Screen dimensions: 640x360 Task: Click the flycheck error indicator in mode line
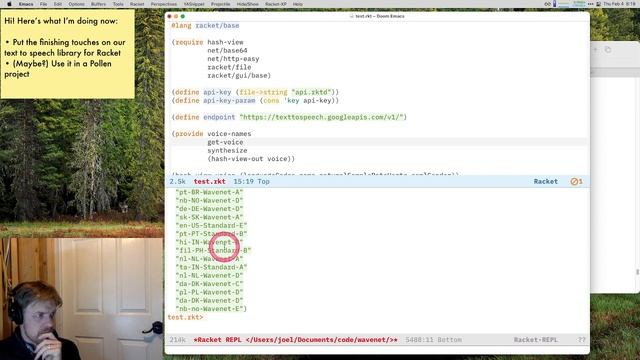[x=576, y=181]
